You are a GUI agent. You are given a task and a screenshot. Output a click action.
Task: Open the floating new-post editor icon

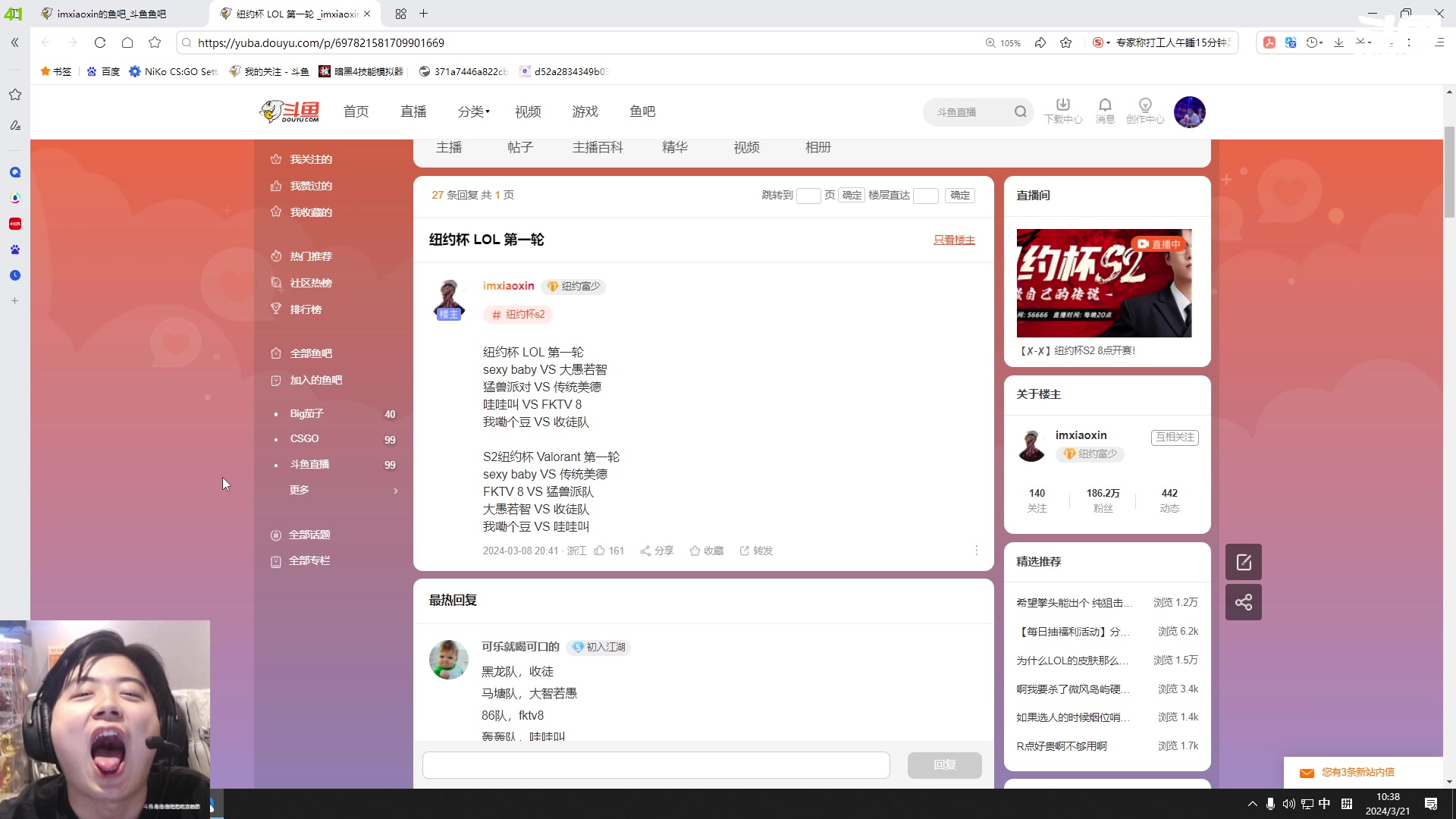point(1244,561)
